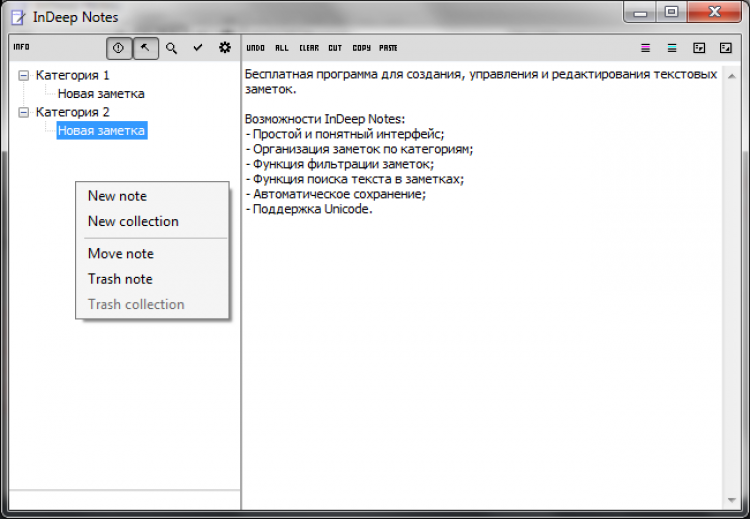Toggle the arrow pointer icon button
The width and height of the screenshot is (750, 519).
pyautogui.click(x=145, y=48)
